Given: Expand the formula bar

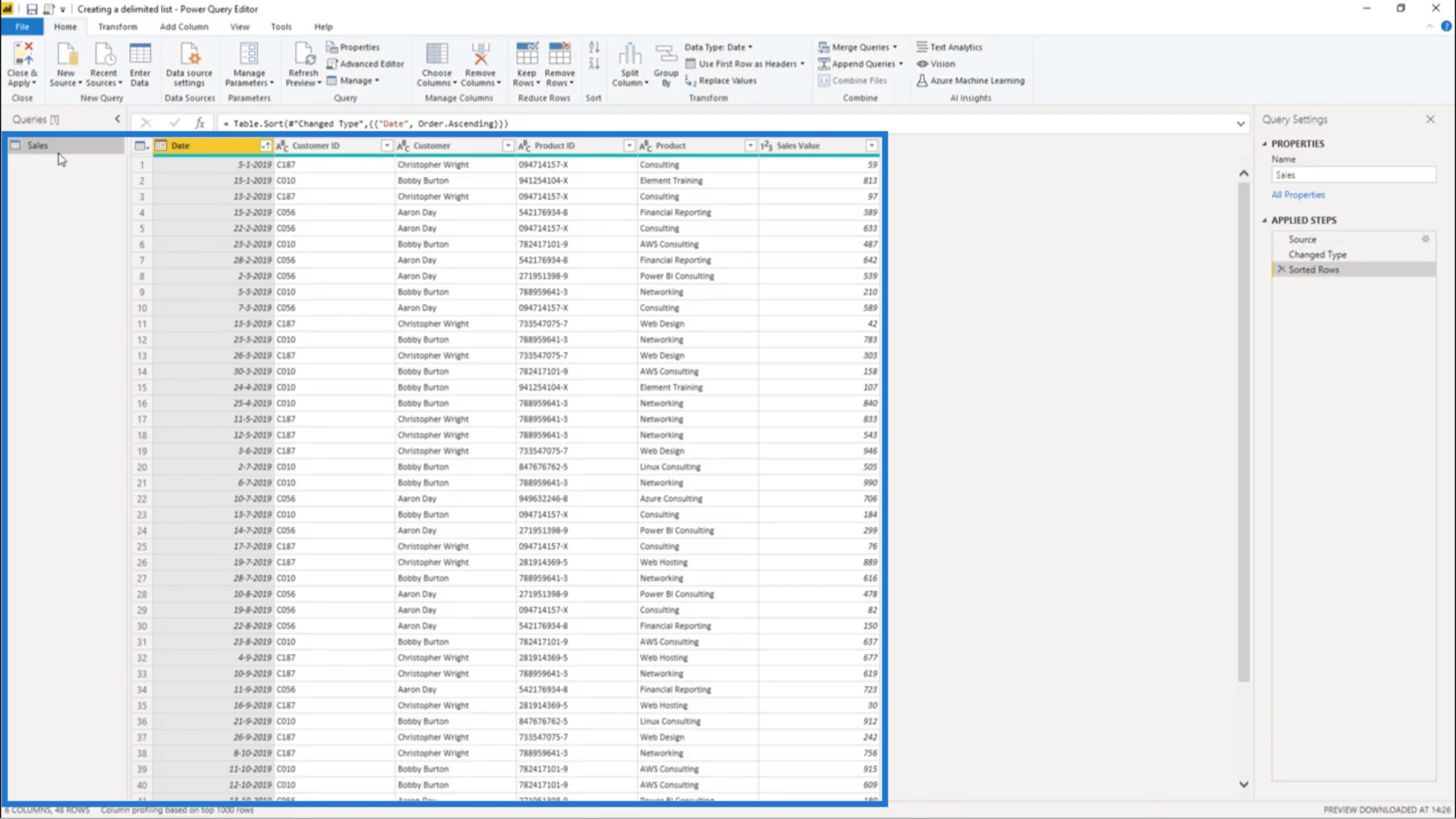Looking at the screenshot, I should [x=1240, y=123].
